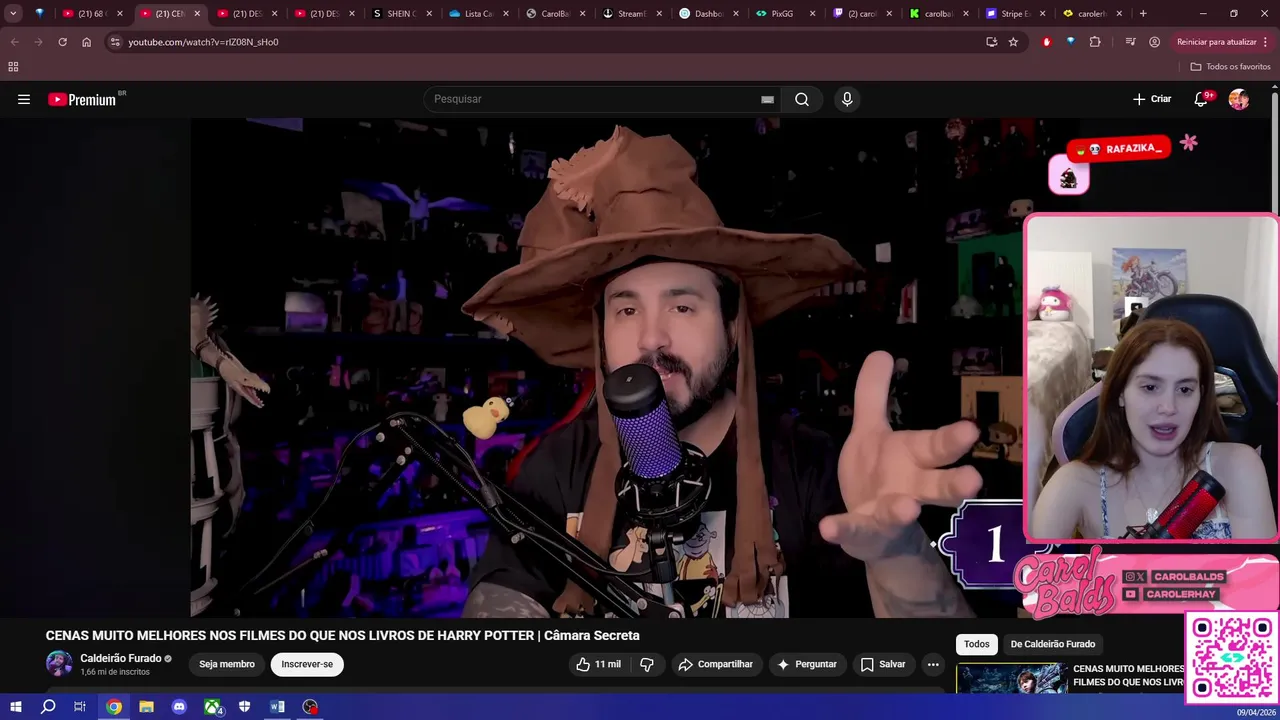1280x720 pixels.
Task: Click the install/cast screen icon in address bar
Action: click(x=991, y=42)
